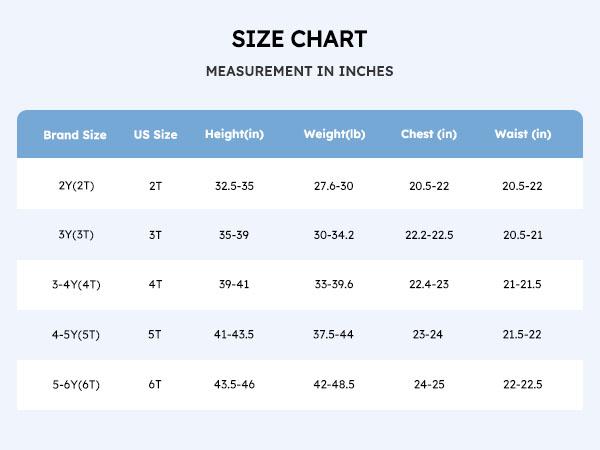600x450 pixels.
Task: Click the 4-5Y(5T) brand size cell
Action: tap(76, 334)
